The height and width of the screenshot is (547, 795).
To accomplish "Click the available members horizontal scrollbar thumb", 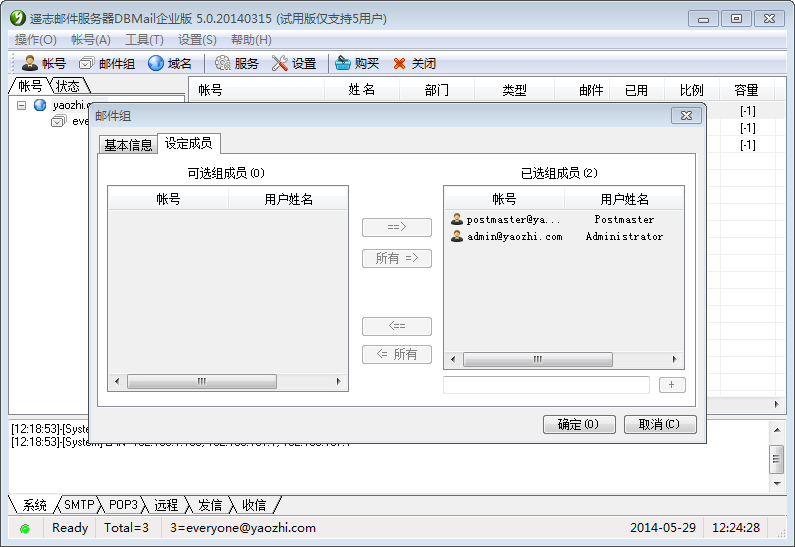I will [x=202, y=381].
